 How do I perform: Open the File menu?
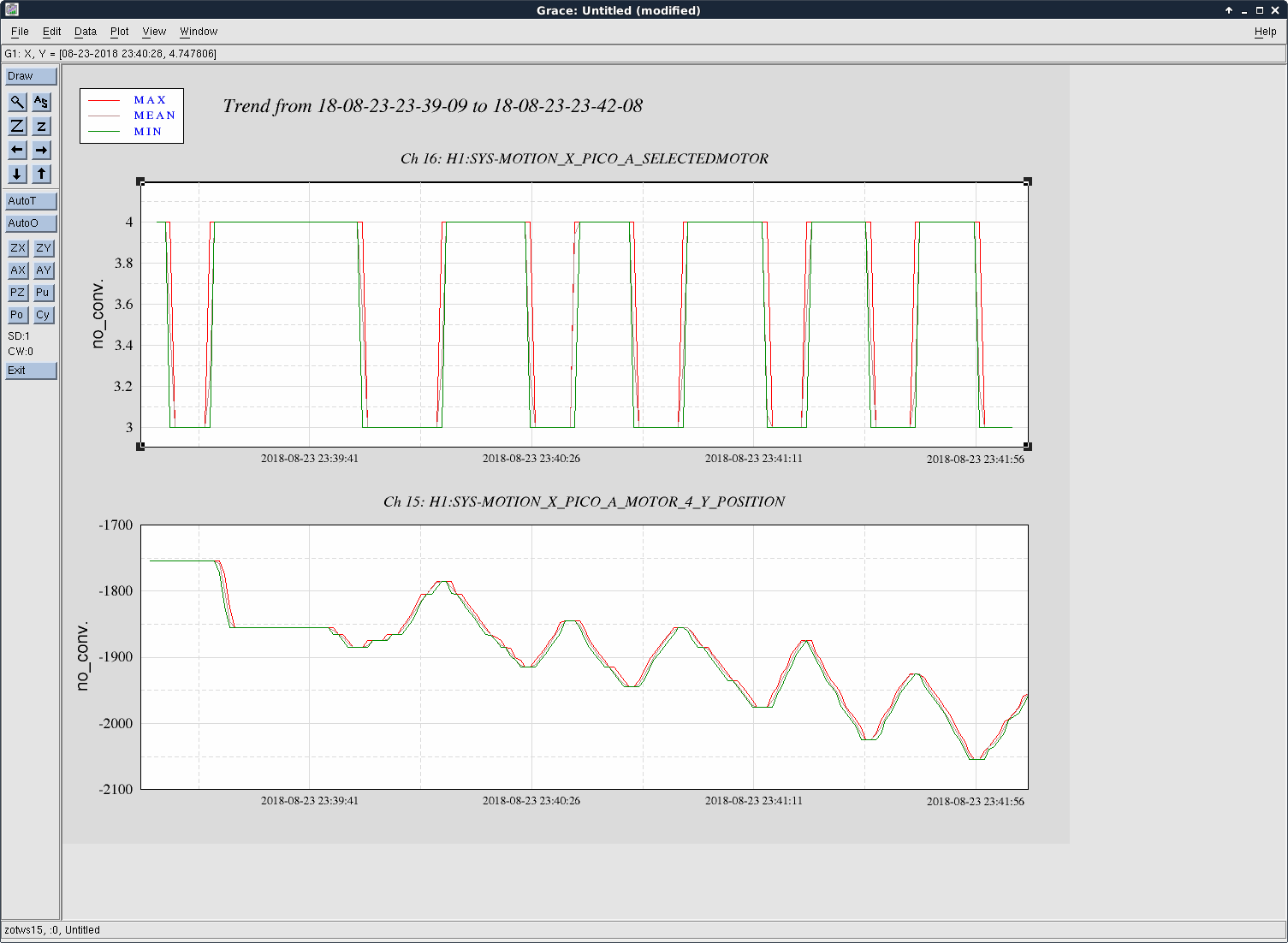(x=20, y=32)
